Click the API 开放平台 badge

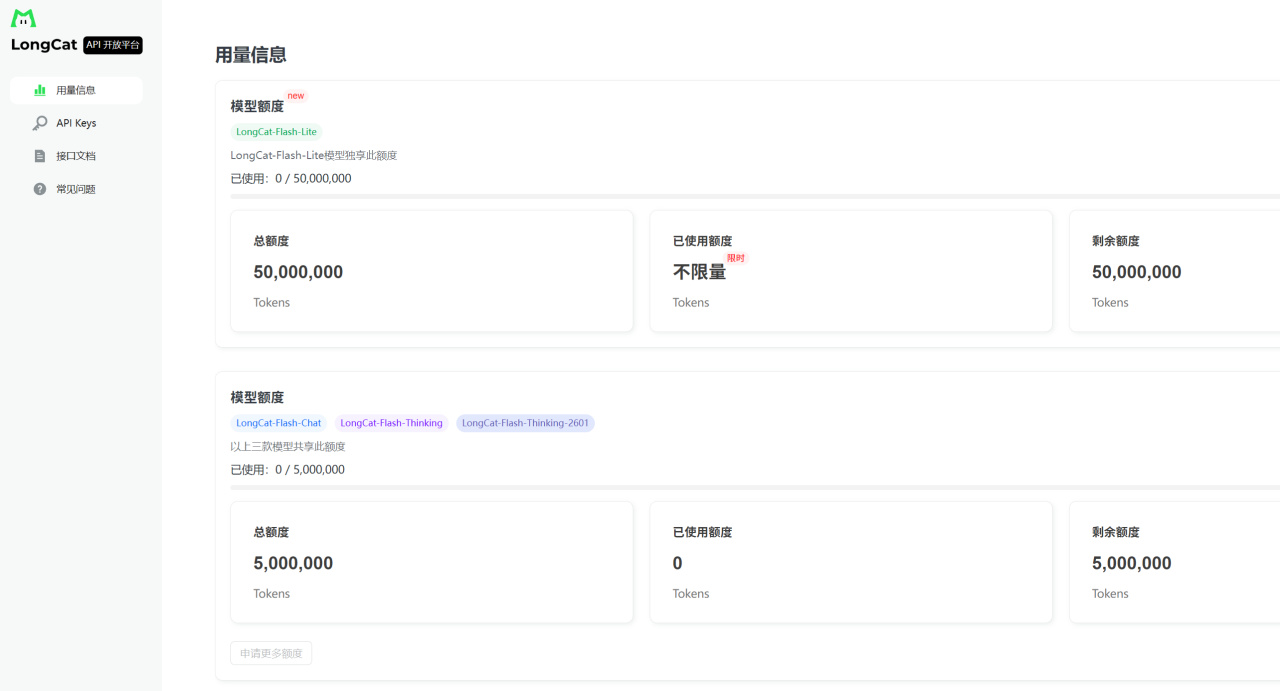point(113,45)
